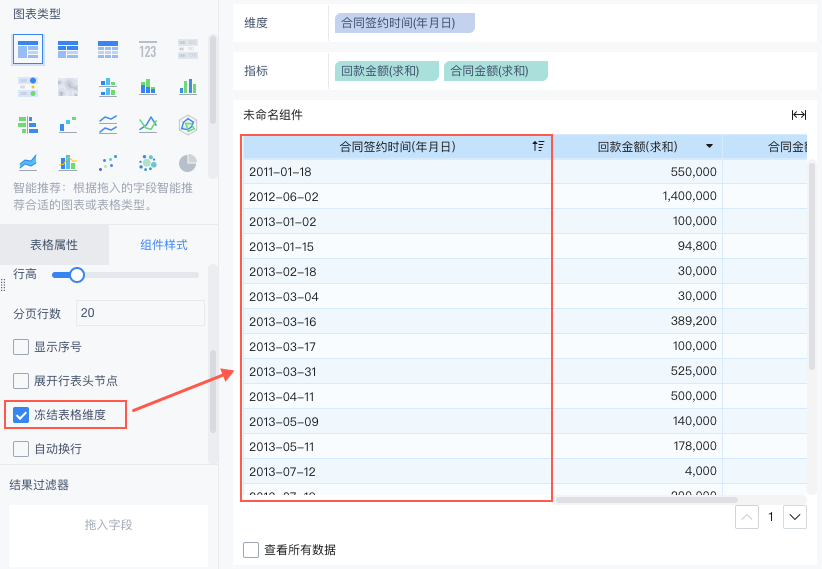Screen dimensions: 822x569
Task: Go to previous page with up chevron
Action: pyautogui.click(x=747, y=517)
